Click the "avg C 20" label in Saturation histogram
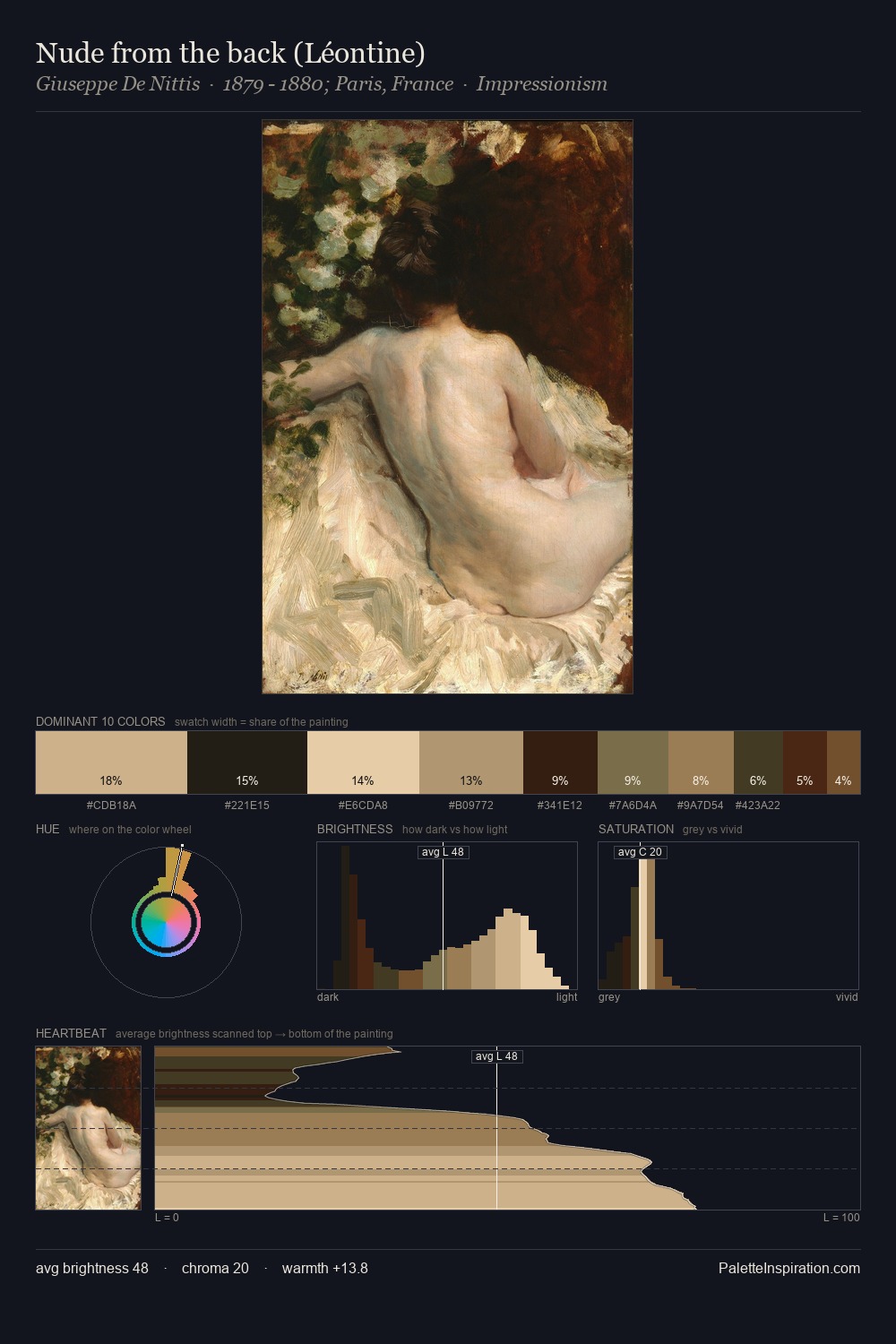Screen dimensions: 896x1344 [x=641, y=852]
